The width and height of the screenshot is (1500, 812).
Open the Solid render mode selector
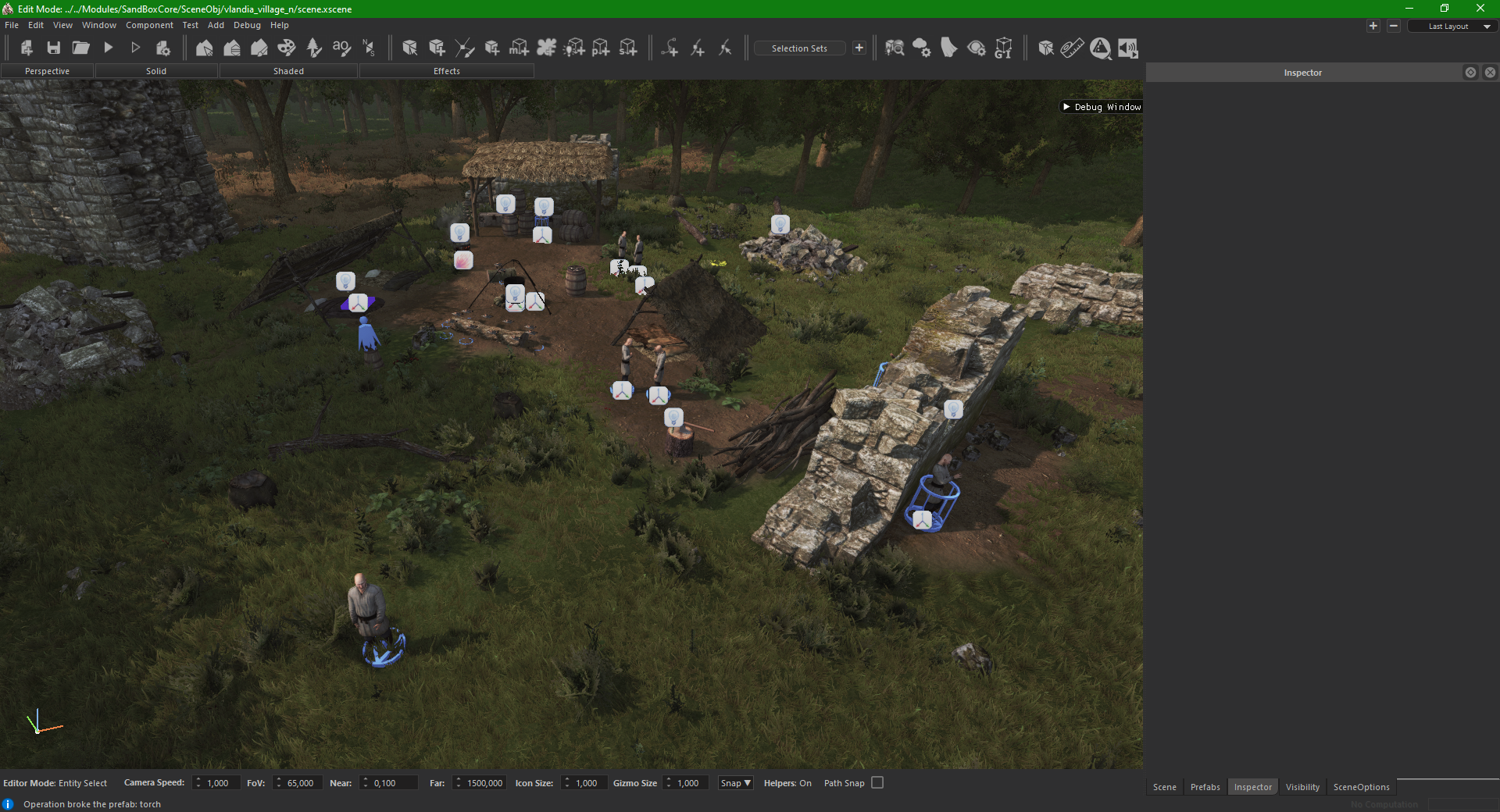pyautogui.click(x=156, y=71)
